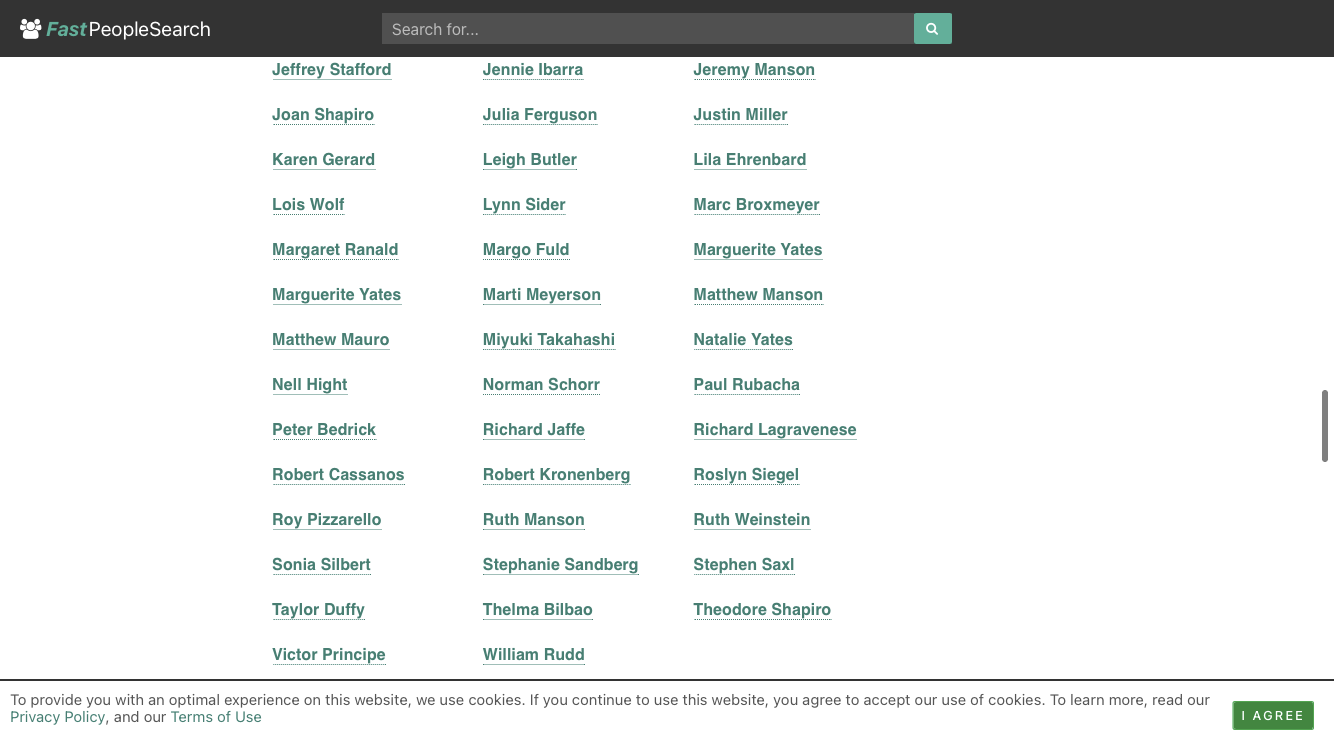Click the page vertical scrollbar thumb
Screen dimensions: 1334x750
pos(1325,425)
